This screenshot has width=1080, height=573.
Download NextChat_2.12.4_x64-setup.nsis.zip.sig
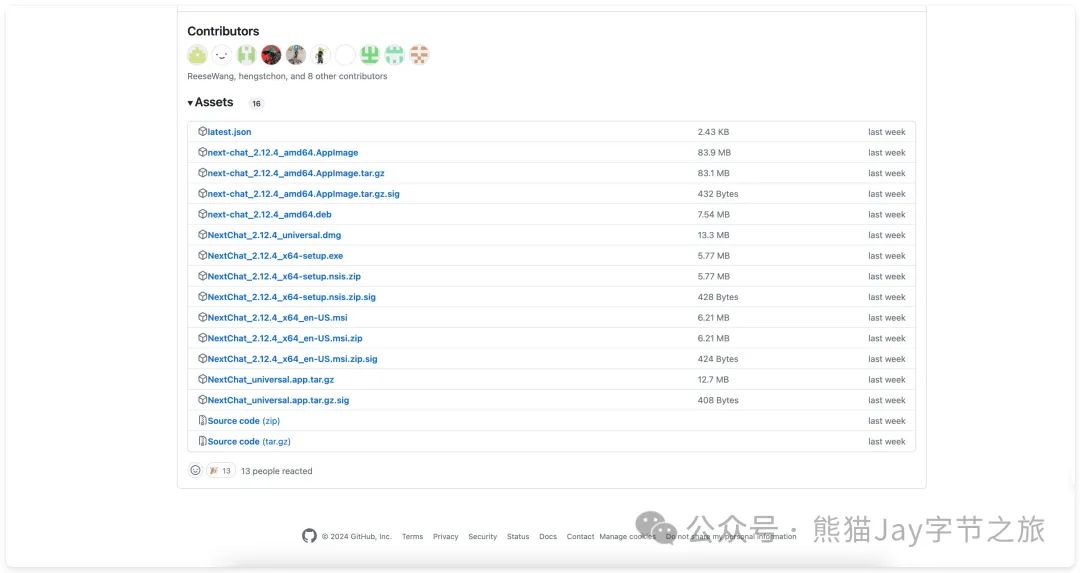pyautogui.click(x=292, y=298)
